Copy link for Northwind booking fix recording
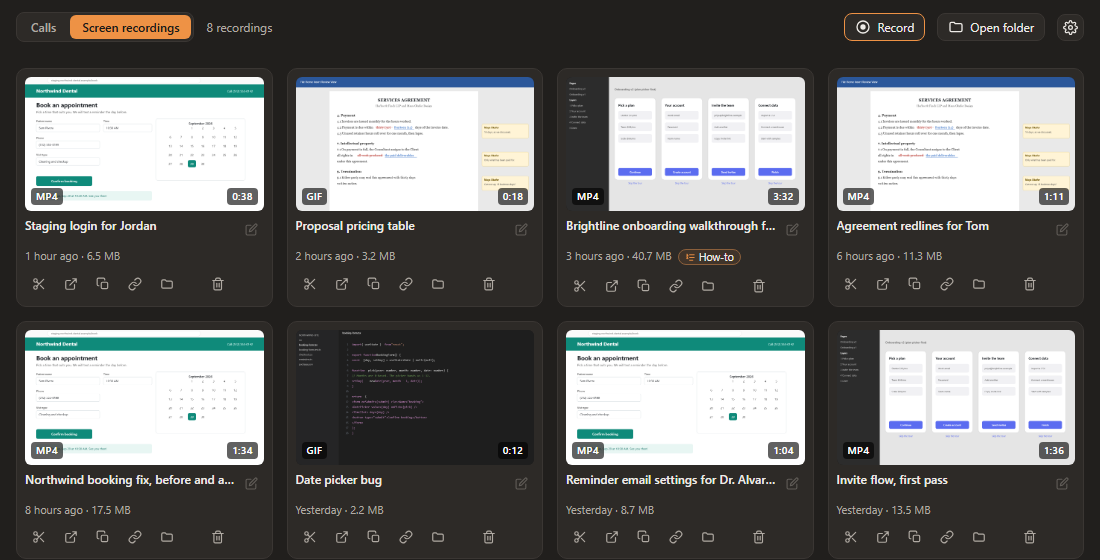The width and height of the screenshot is (1100, 560). (x=135, y=537)
